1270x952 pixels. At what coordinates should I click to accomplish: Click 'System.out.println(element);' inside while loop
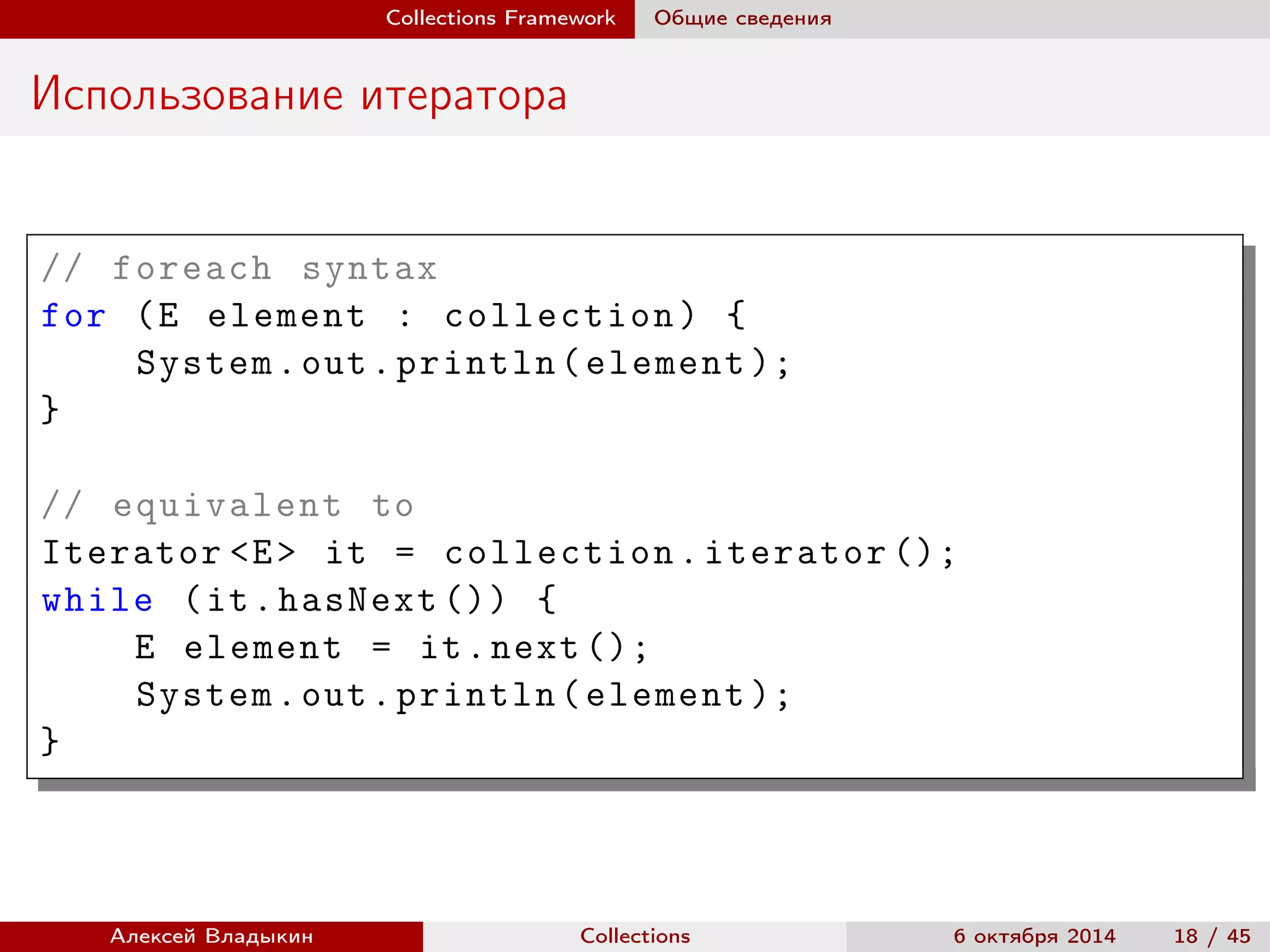[x=463, y=695]
